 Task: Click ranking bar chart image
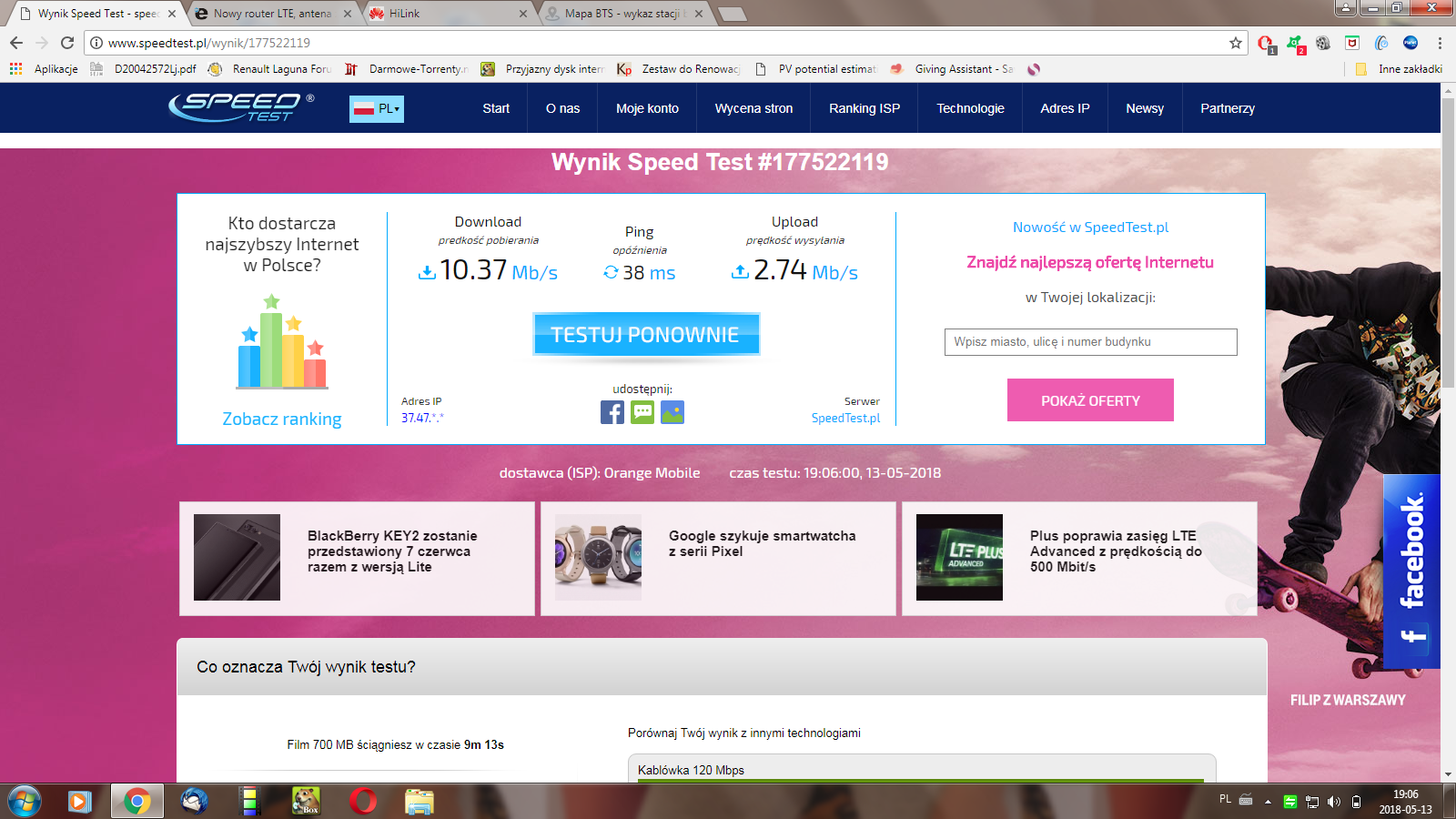pyautogui.click(x=282, y=342)
